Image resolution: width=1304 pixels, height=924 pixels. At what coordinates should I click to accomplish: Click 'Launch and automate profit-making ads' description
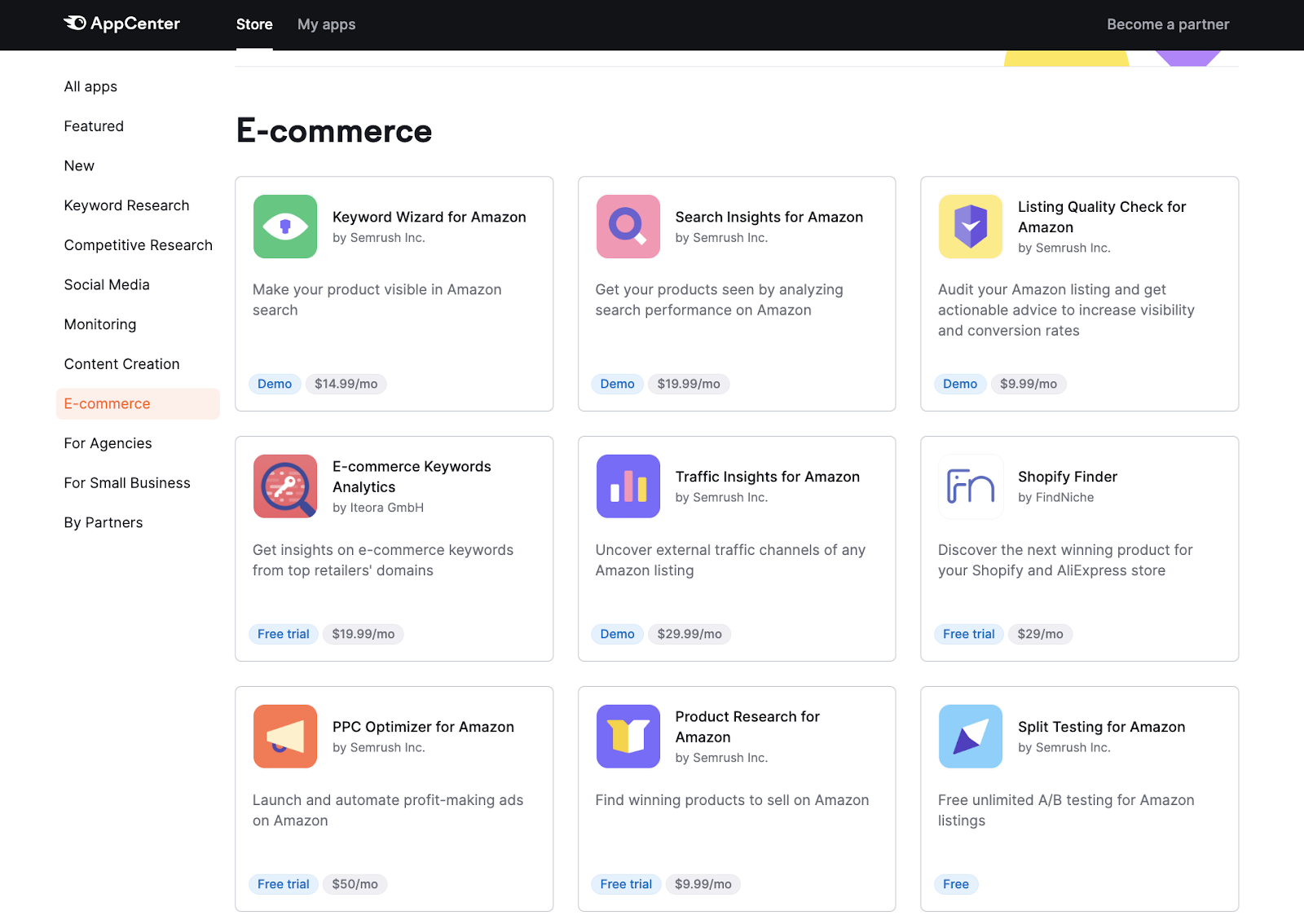coord(388,811)
